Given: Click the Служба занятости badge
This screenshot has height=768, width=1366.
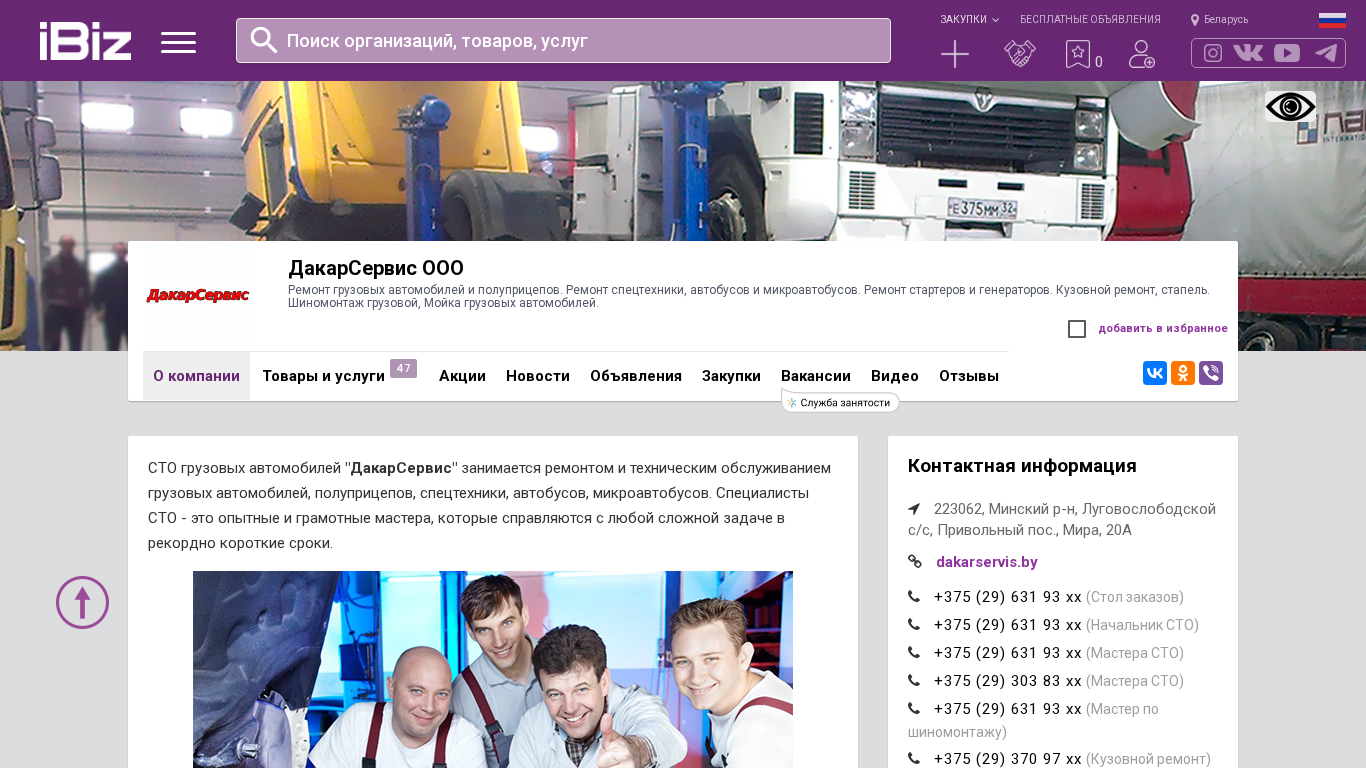Looking at the screenshot, I should (840, 402).
